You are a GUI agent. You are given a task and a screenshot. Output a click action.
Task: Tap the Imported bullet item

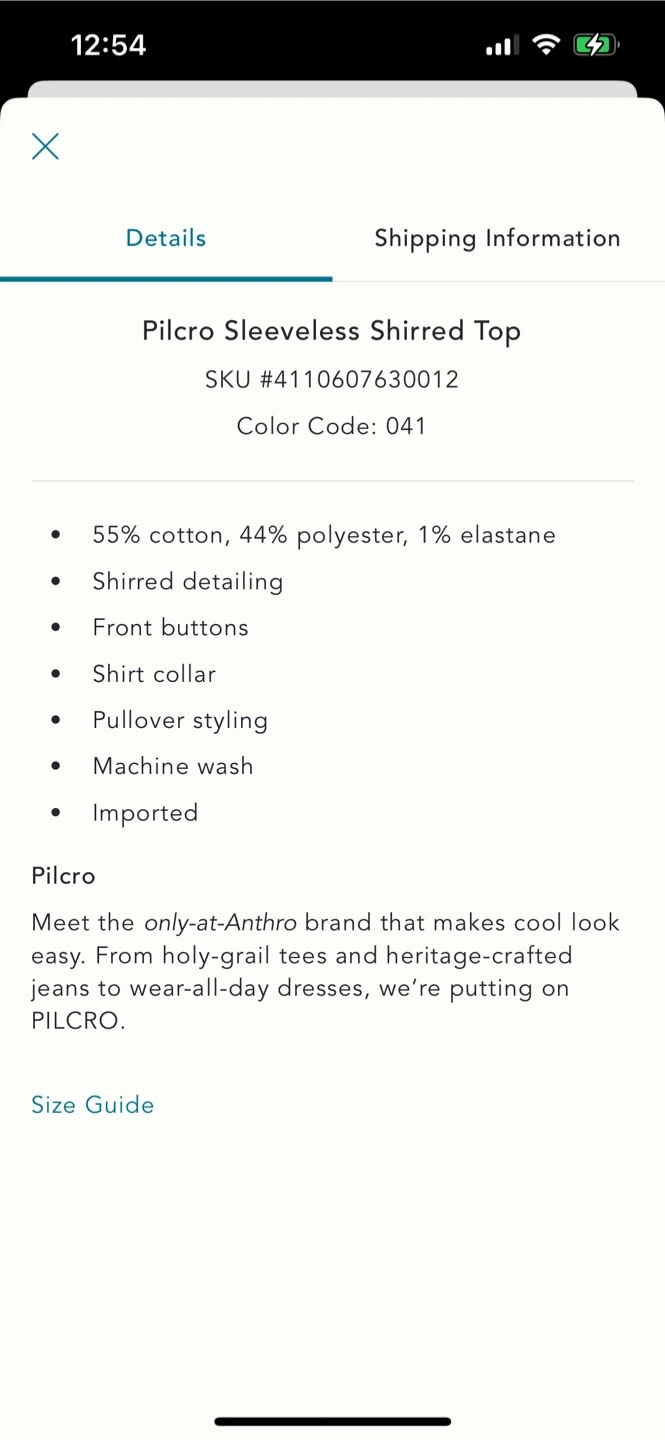(x=145, y=813)
